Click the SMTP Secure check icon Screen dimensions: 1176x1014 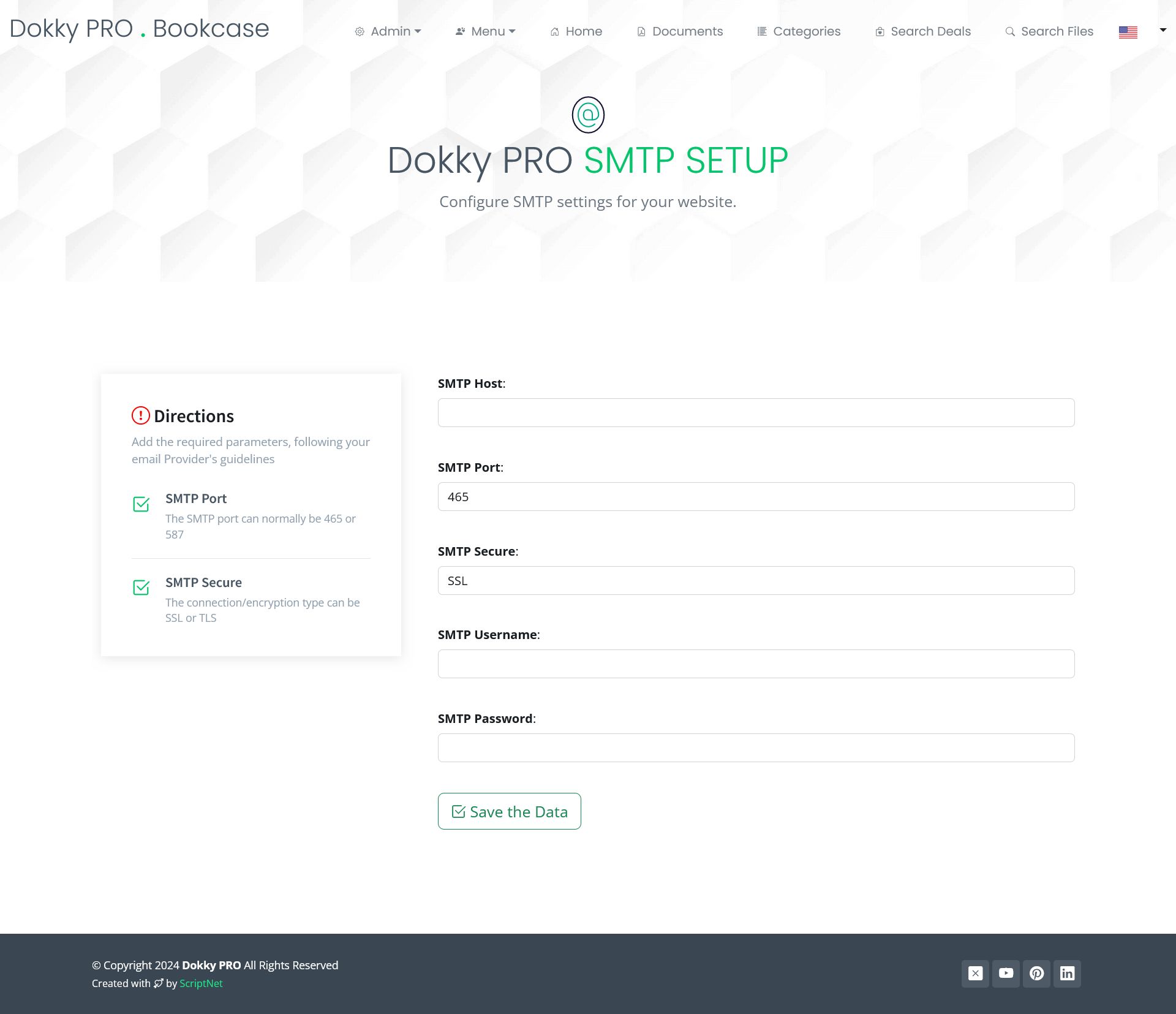(141, 588)
